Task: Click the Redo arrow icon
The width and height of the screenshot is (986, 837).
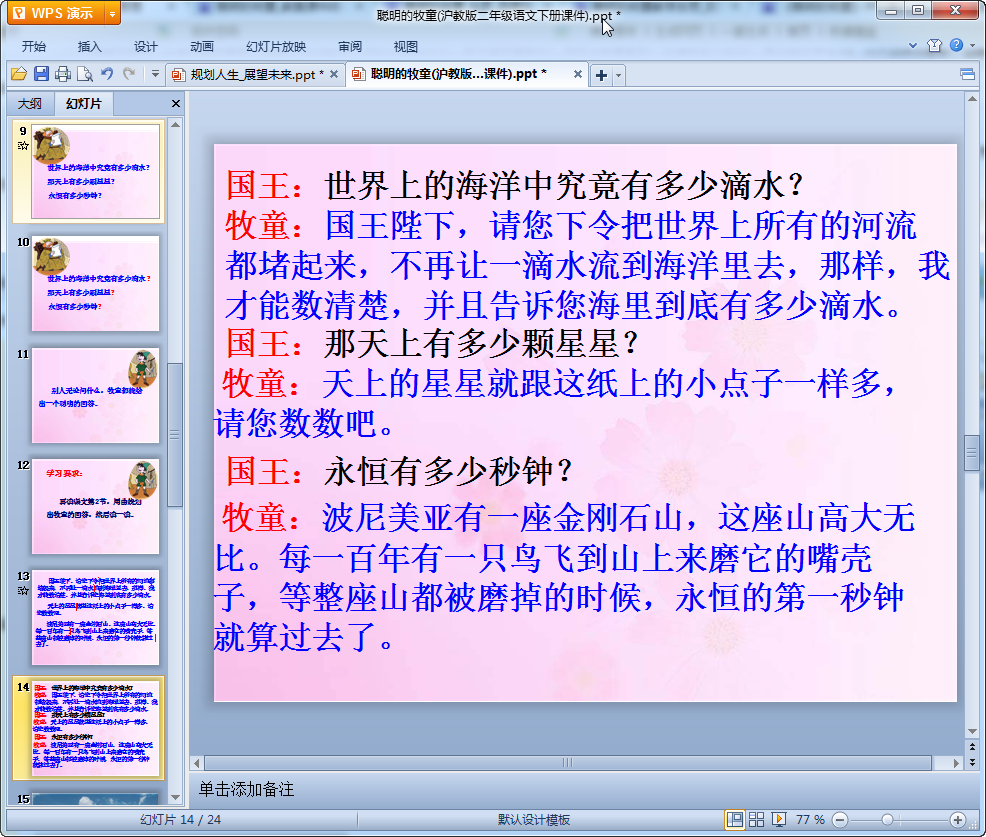Action: point(129,74)
